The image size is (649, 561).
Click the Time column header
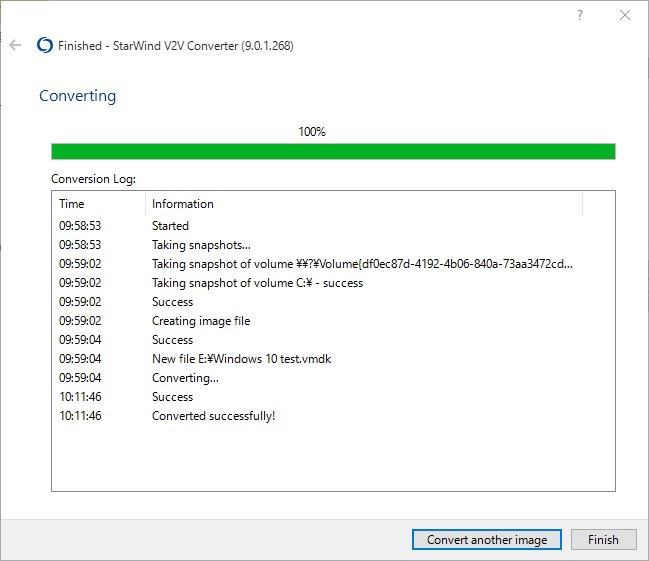coord(99,204)
